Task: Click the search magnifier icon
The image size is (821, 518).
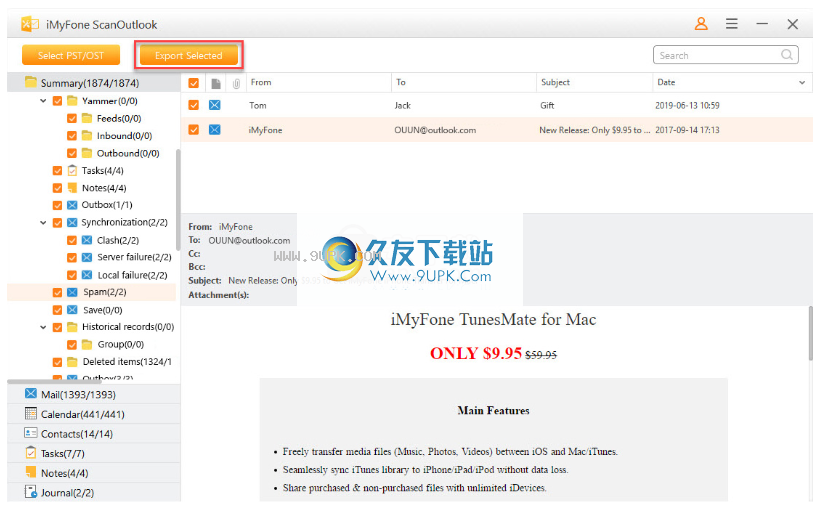Action: click(786, 54)
